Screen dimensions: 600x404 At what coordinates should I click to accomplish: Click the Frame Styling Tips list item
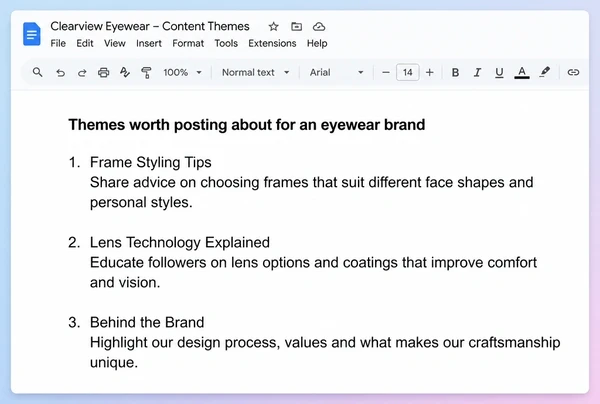click(150, 162)
